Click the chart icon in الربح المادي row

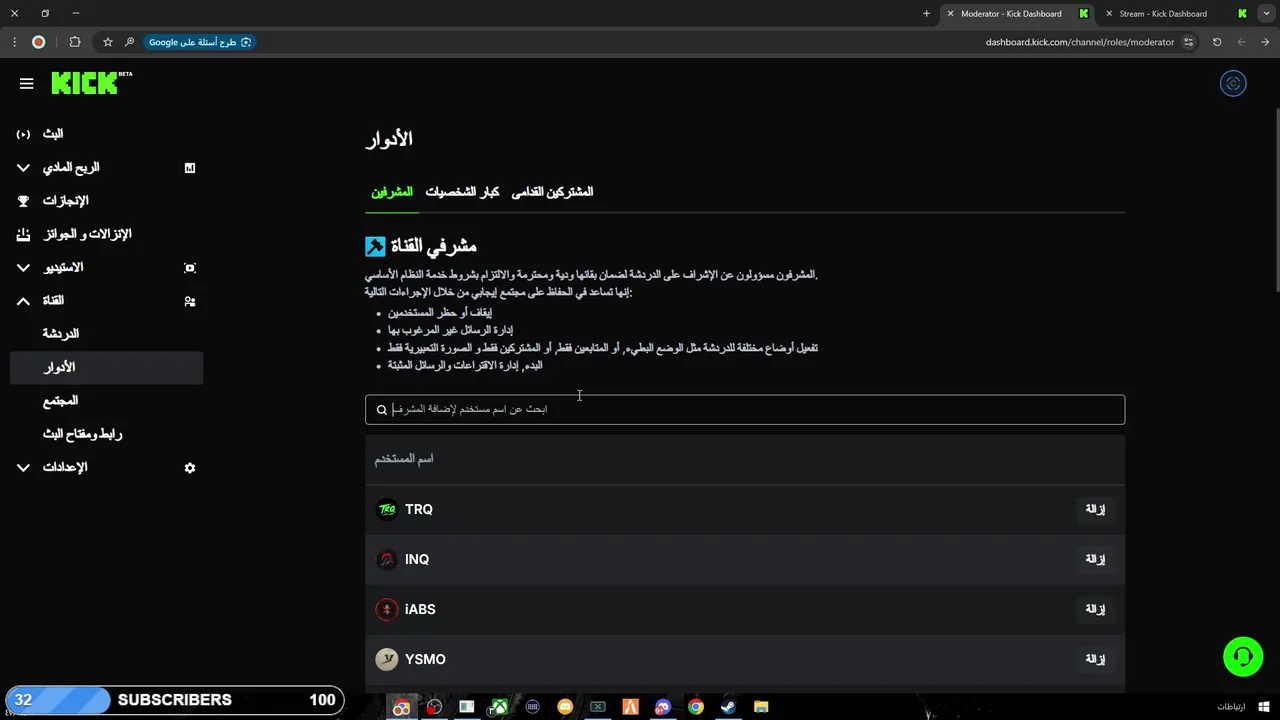(190, 168)
